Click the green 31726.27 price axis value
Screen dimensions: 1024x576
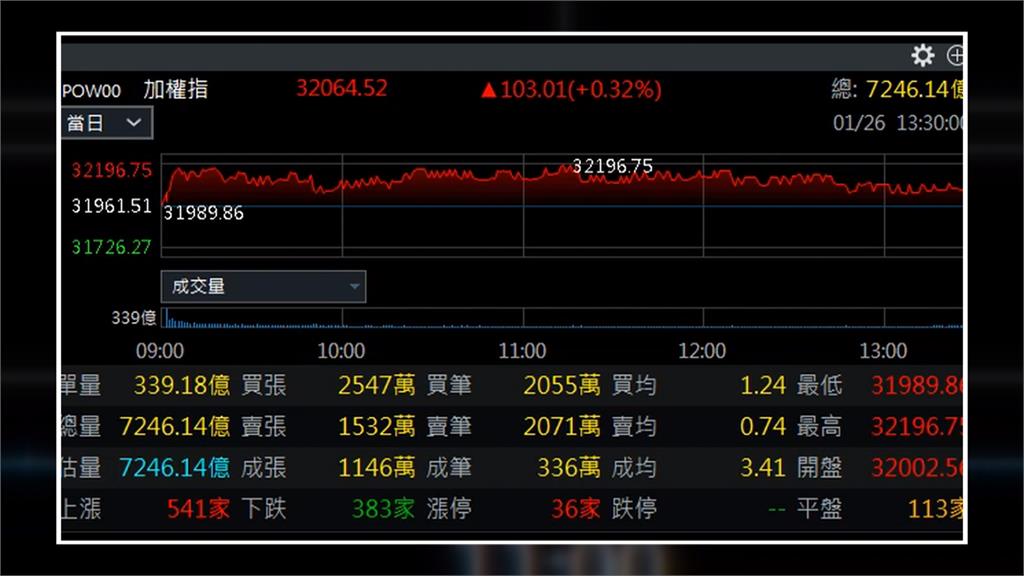(112, 247)
